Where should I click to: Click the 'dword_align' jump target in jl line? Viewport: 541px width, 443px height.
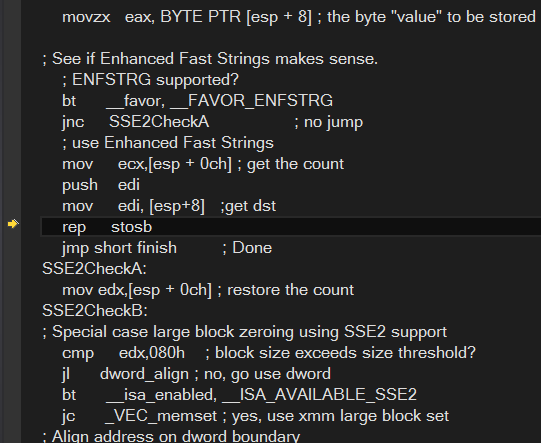pos(144,374)
